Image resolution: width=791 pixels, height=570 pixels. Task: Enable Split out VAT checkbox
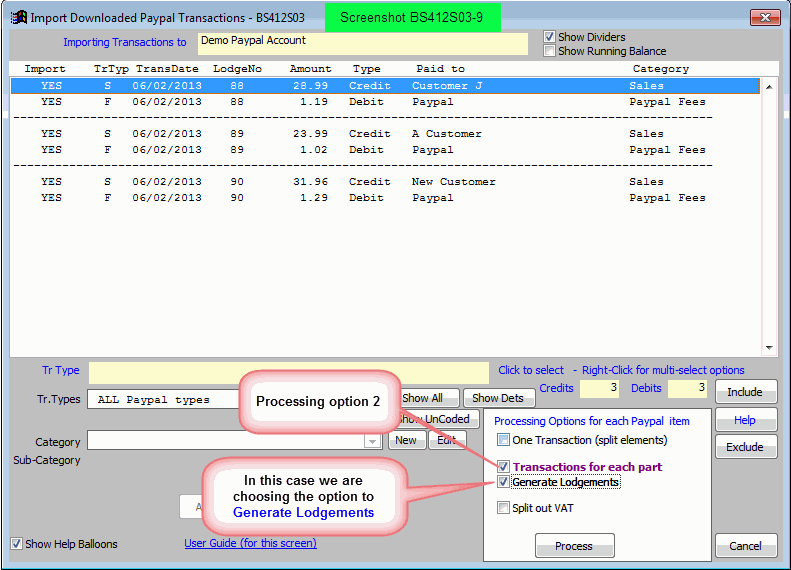tap(503, 507)
